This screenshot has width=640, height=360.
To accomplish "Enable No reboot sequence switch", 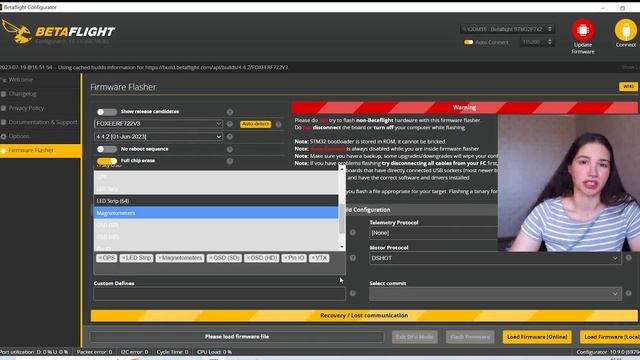I will [x=107, y=149].
